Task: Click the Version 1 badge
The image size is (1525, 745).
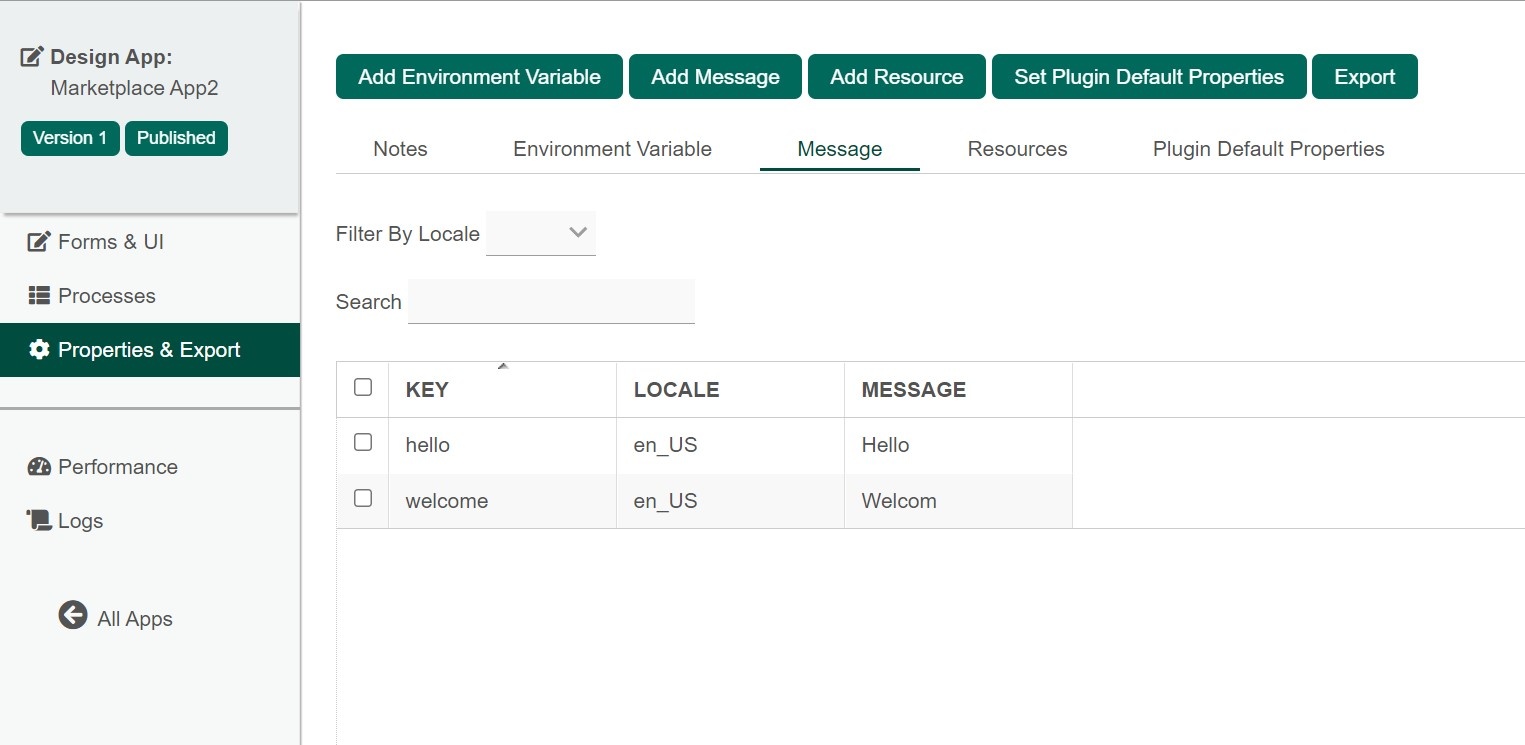Action: pyautogui.click(x=70, y=138)
